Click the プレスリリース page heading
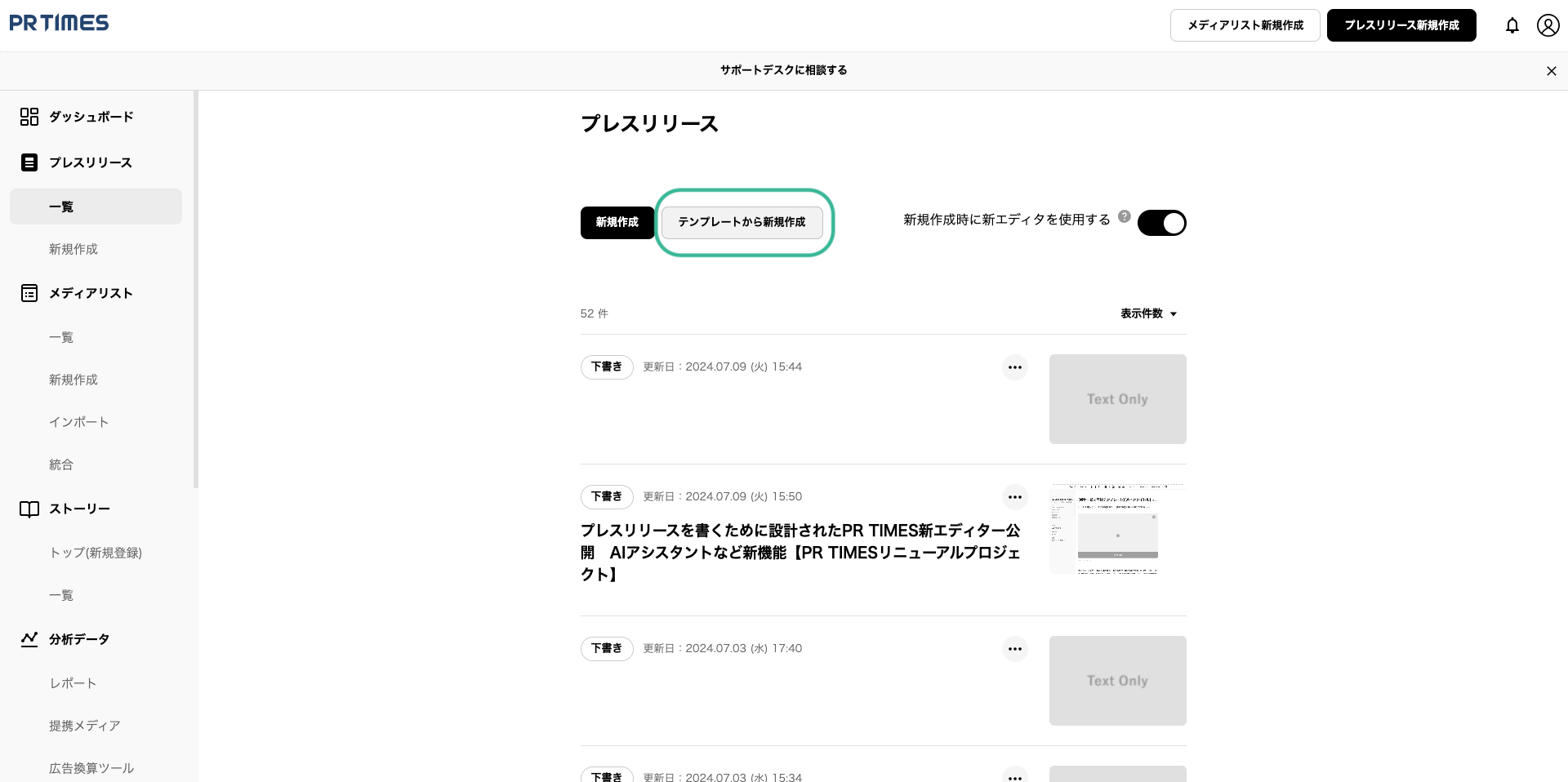The width and height of the screenshot is (1568, 782). point(650,124)
